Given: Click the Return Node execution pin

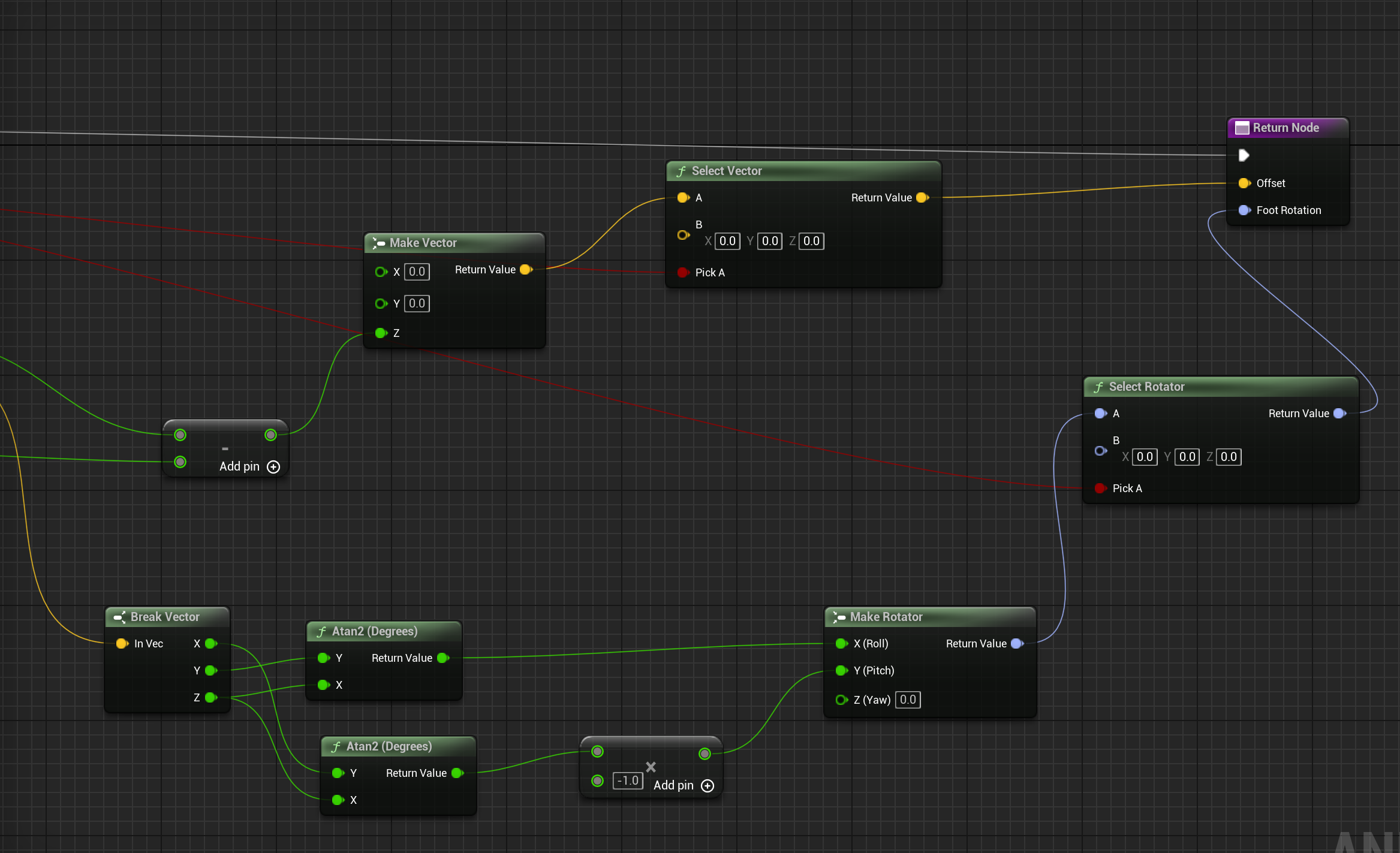Looking at the screenshot, I should [x=1244, y=155].
